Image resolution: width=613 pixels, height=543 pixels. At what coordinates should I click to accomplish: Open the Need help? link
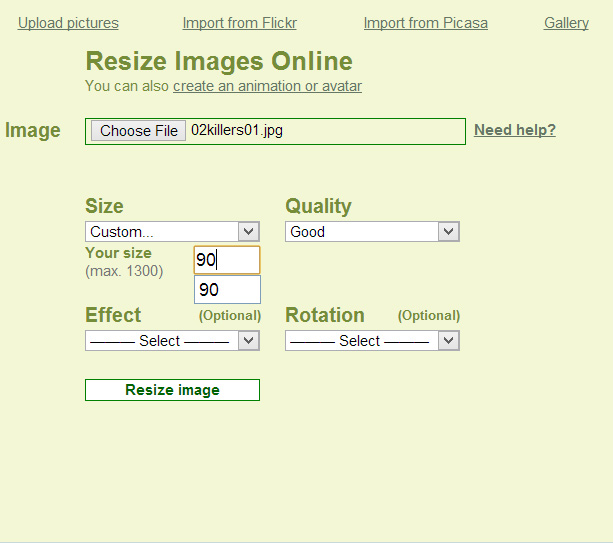click(x=515, y=130)
